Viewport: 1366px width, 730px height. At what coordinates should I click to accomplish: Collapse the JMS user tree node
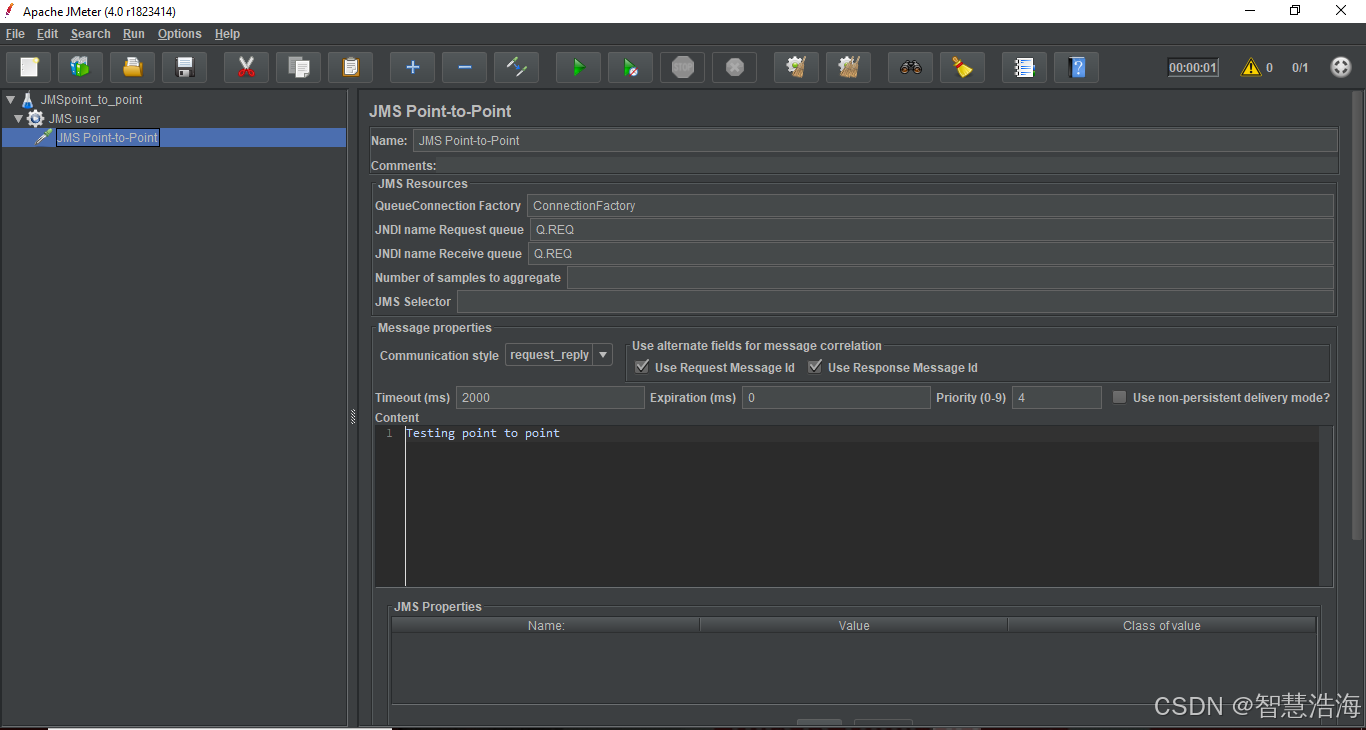[18, 119]
